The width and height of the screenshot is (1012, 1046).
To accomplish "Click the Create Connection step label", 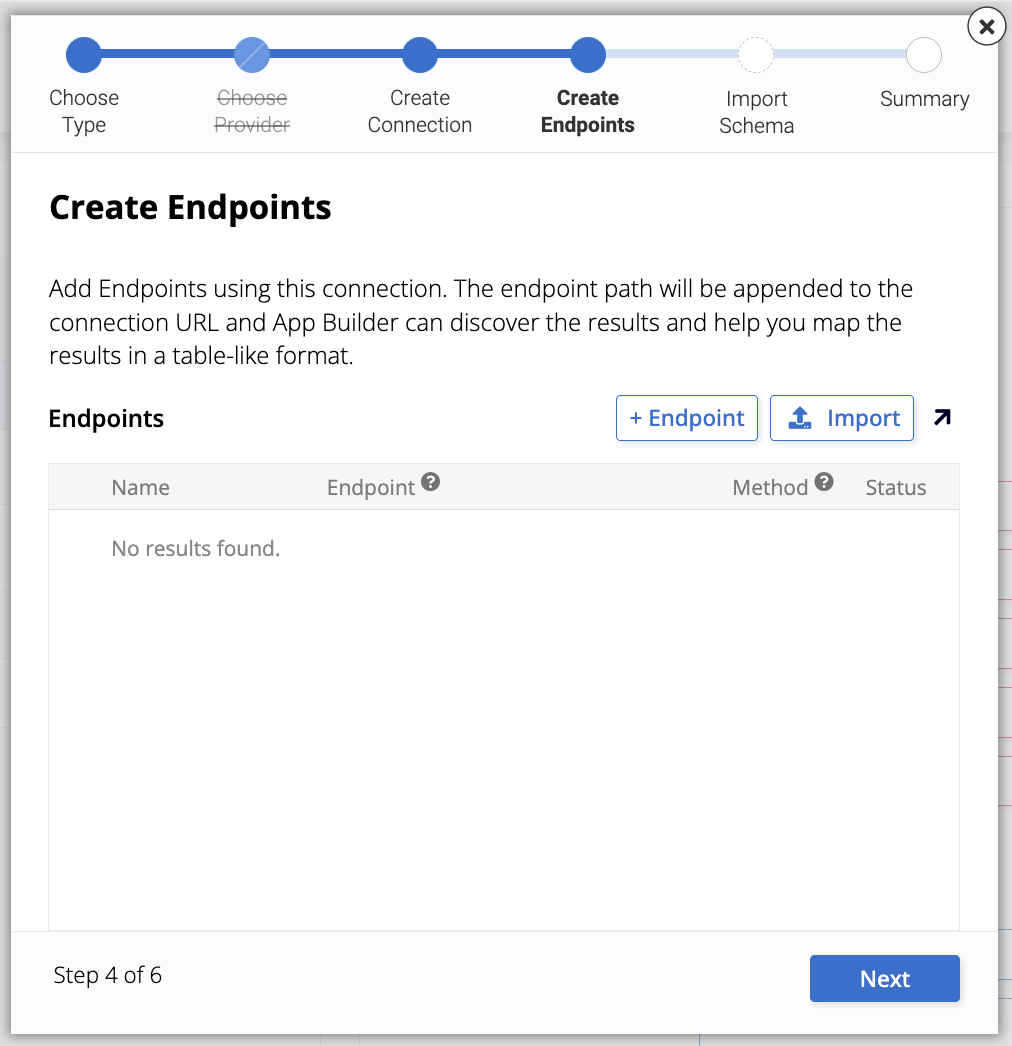I will 420,112.
